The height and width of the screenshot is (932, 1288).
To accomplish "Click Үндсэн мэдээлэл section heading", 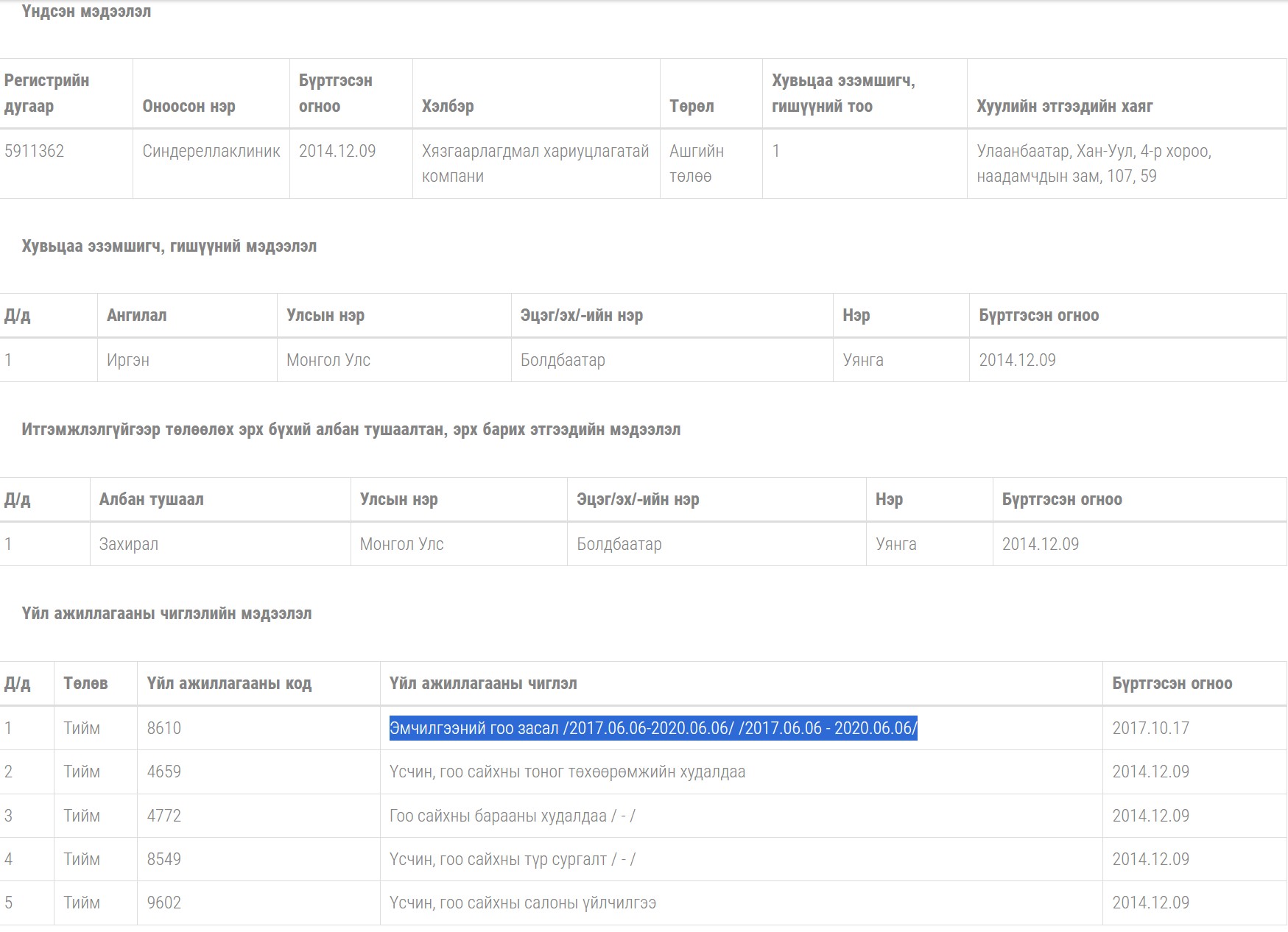I will [x=86, y=11].
